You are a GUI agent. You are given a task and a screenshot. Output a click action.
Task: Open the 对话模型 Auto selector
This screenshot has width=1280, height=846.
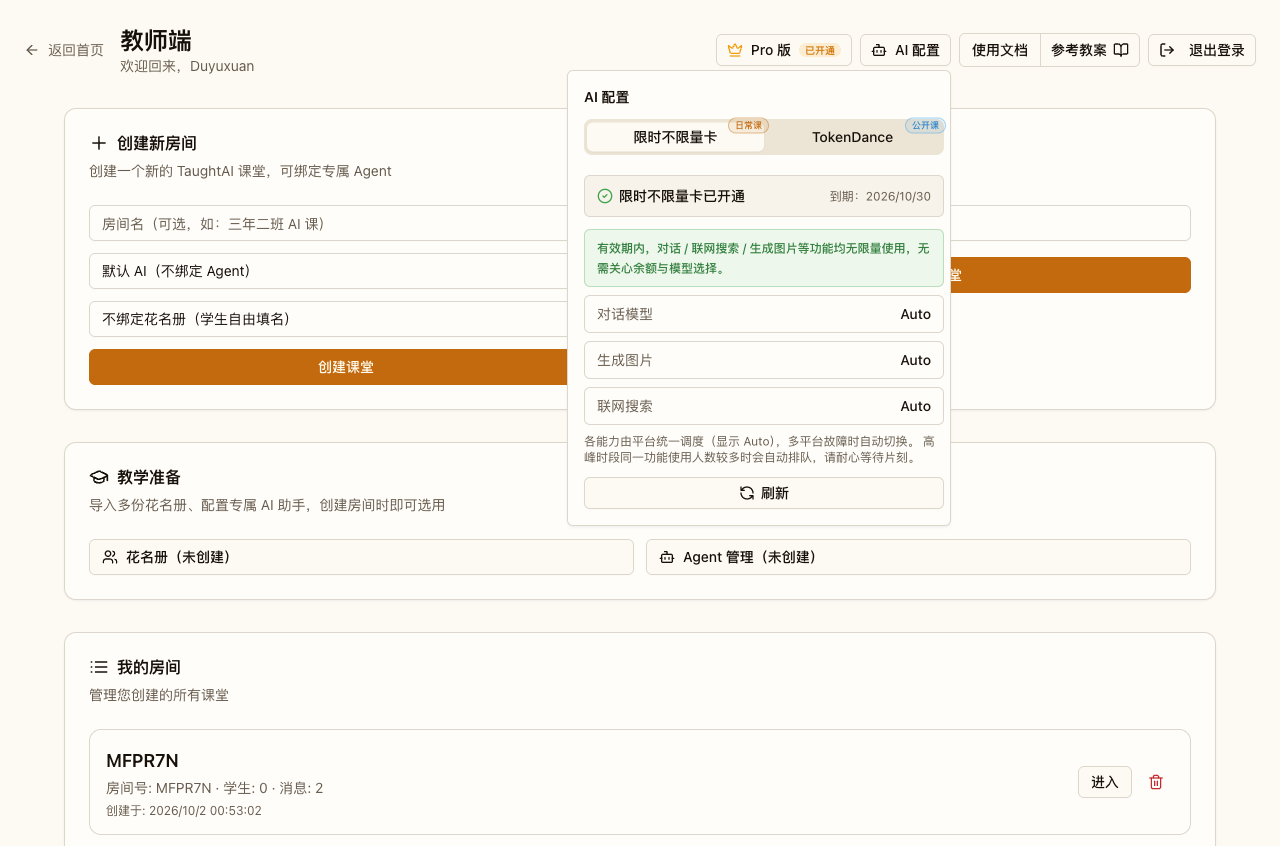tap(764, 314)
